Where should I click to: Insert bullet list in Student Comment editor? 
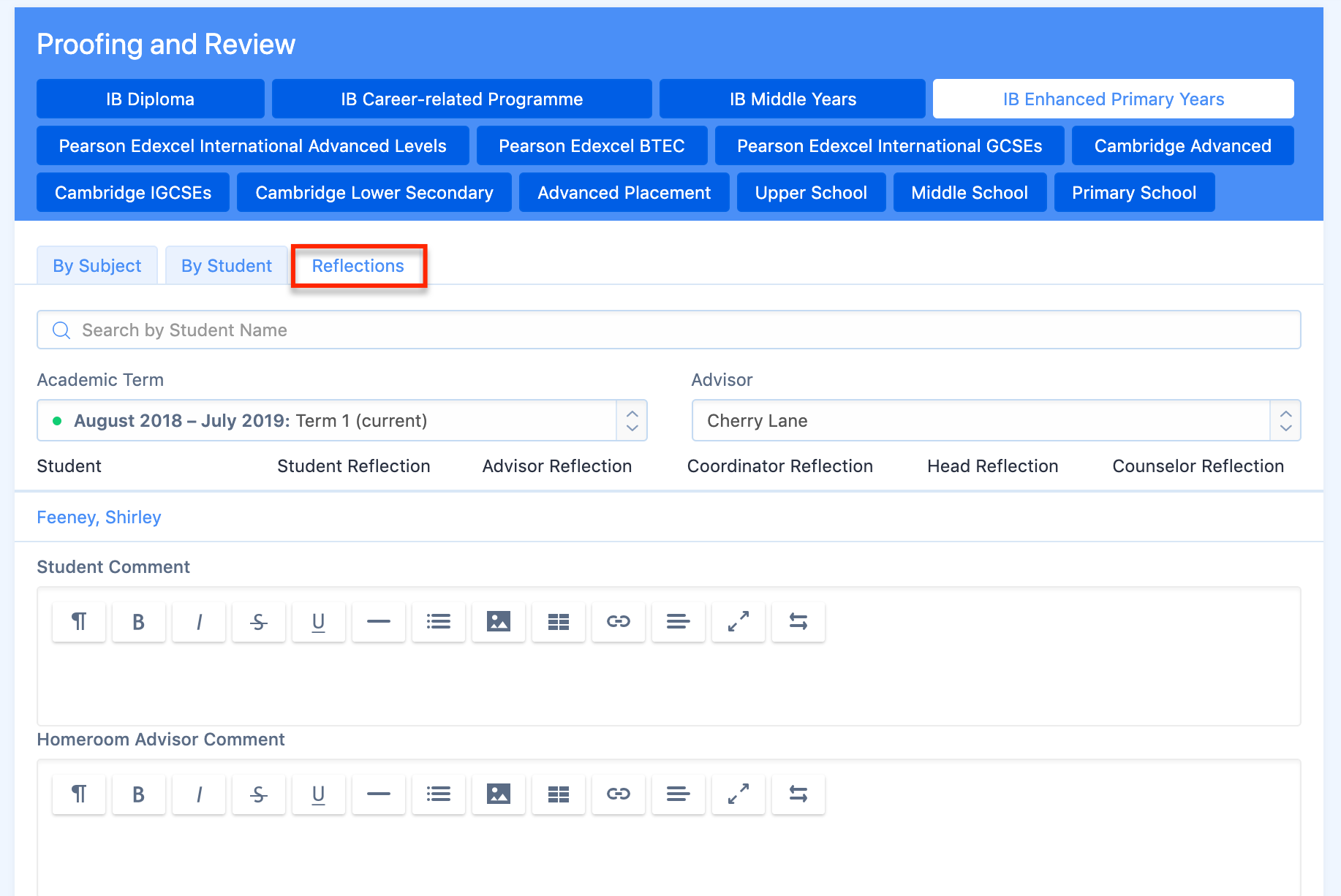coord(439,622)
